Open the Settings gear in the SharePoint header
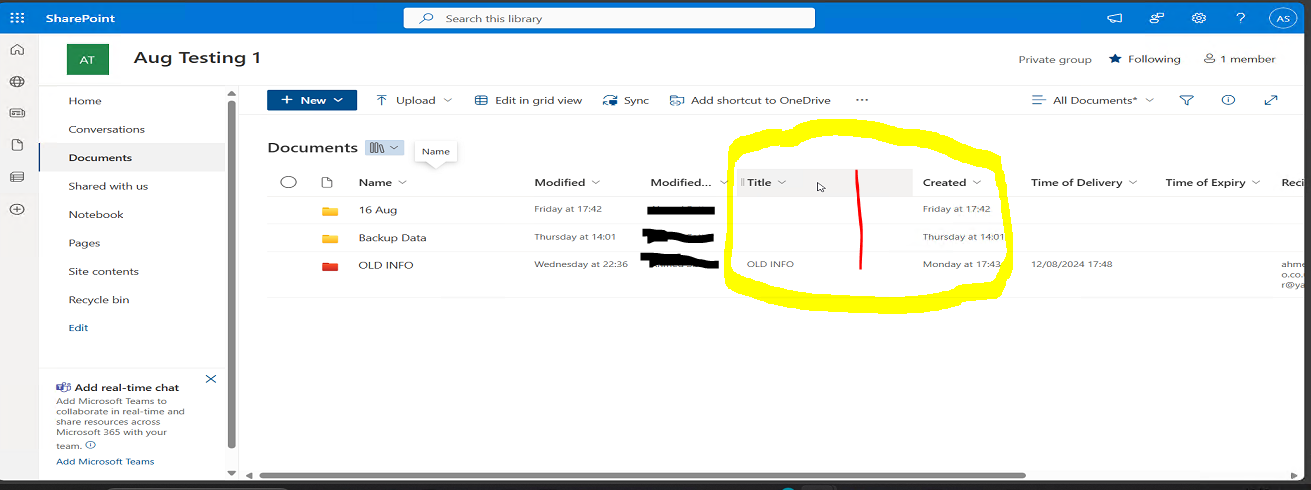This screenshot has height=490, width=1311. pos(1198,18)
